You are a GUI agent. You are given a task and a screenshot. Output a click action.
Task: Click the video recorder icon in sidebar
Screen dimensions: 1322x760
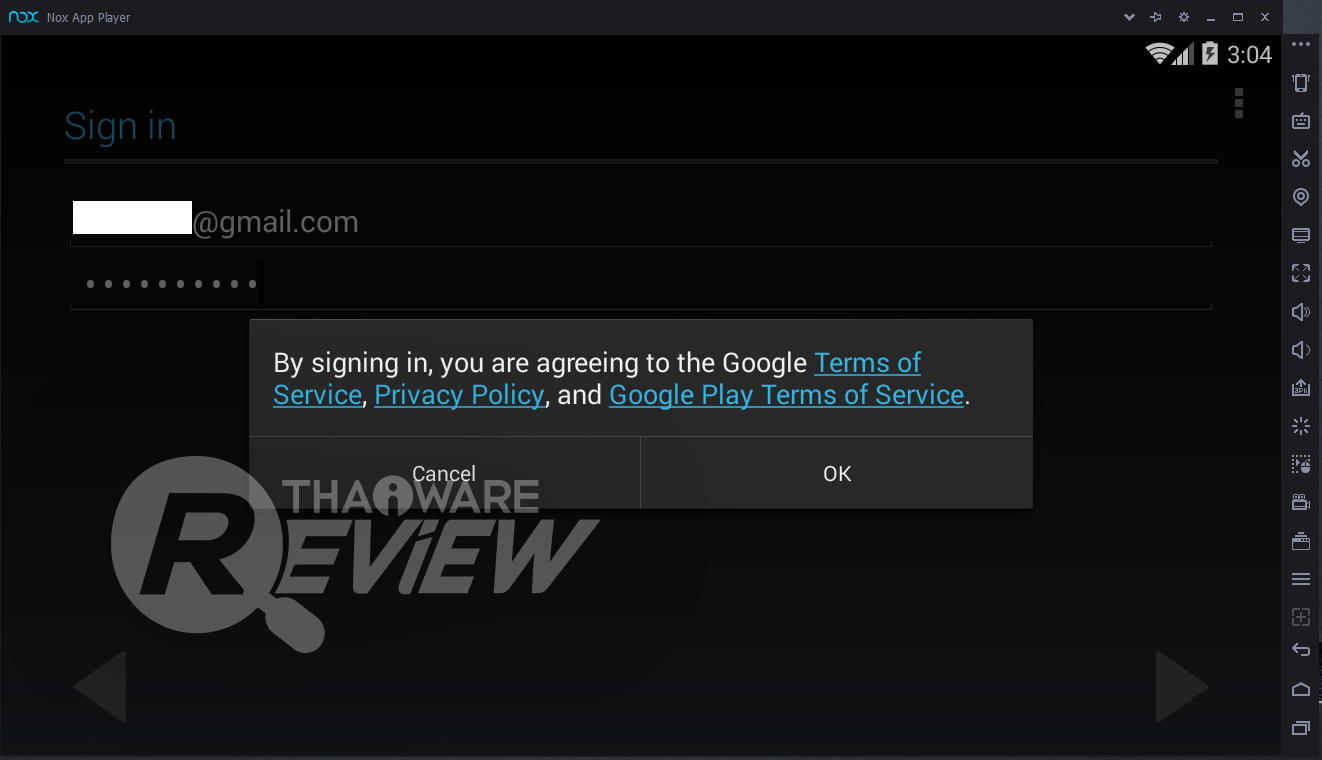point(1301,502)
